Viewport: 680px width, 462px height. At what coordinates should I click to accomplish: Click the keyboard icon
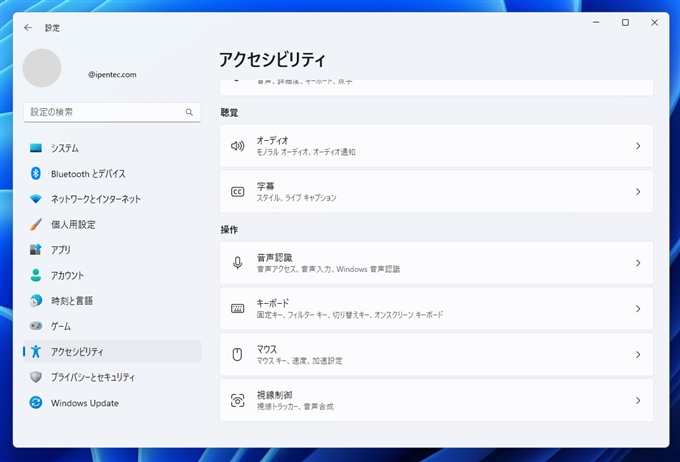click(237, 308)
